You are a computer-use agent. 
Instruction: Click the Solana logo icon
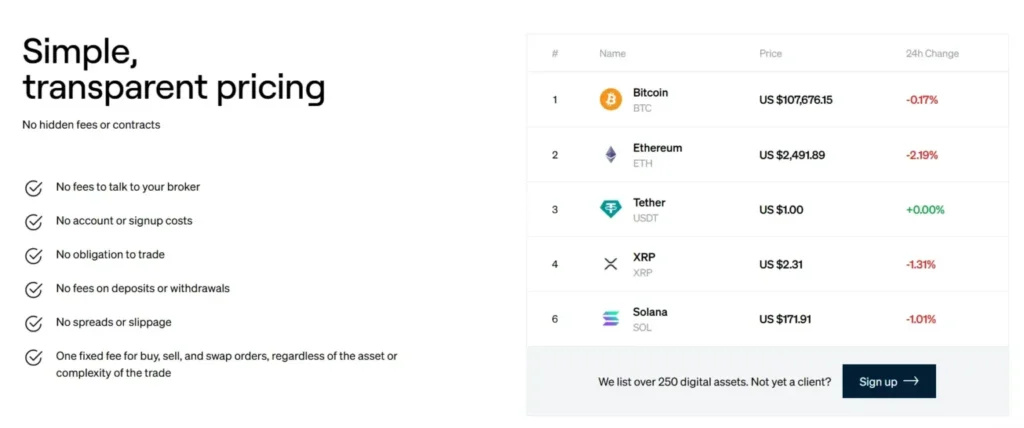pos(610,319)
